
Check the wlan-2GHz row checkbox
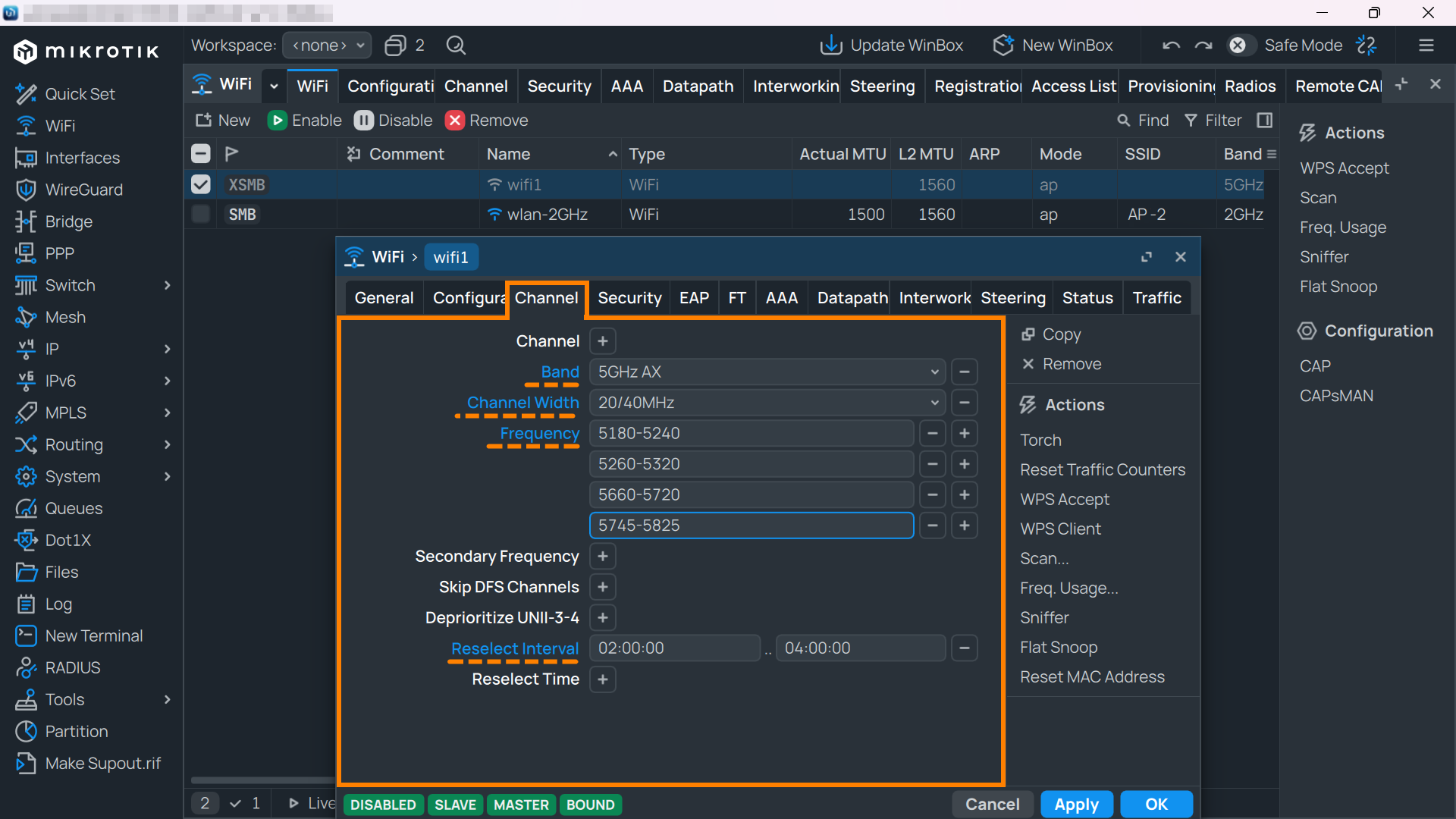pyautogui.click(x=201, y=214)
